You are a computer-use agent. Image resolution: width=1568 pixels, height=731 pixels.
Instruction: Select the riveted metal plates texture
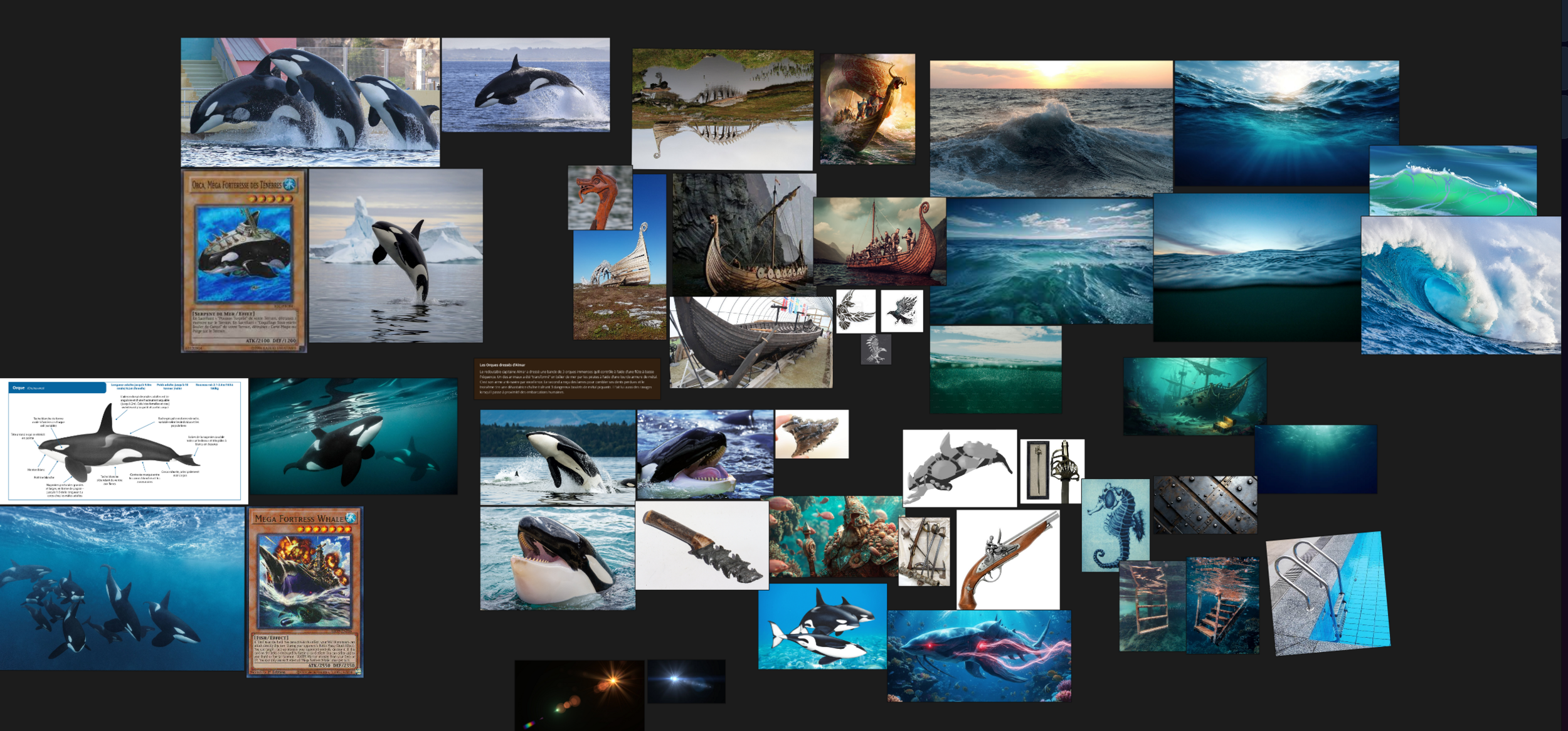pyautogui.click(x=1204, y=505)
